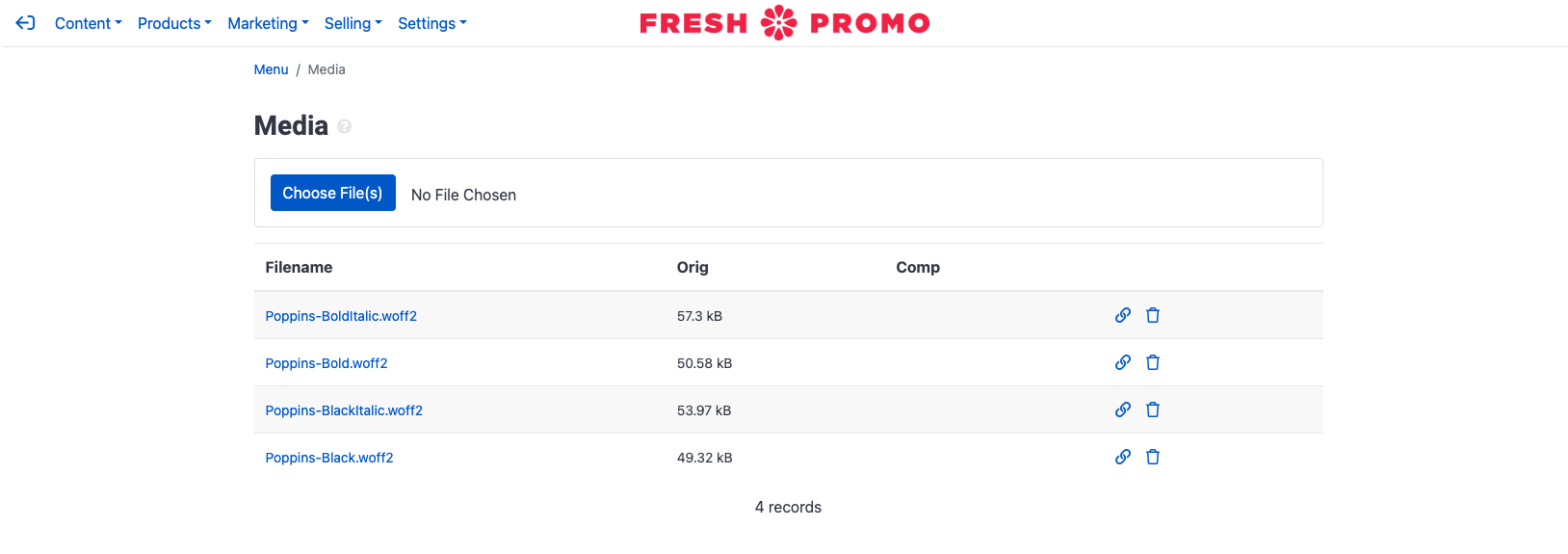Image resolution: width=1568 pixels, height=554 pixels.
Task: Click the logout arrow icon
Action: (x=26, y=23)
